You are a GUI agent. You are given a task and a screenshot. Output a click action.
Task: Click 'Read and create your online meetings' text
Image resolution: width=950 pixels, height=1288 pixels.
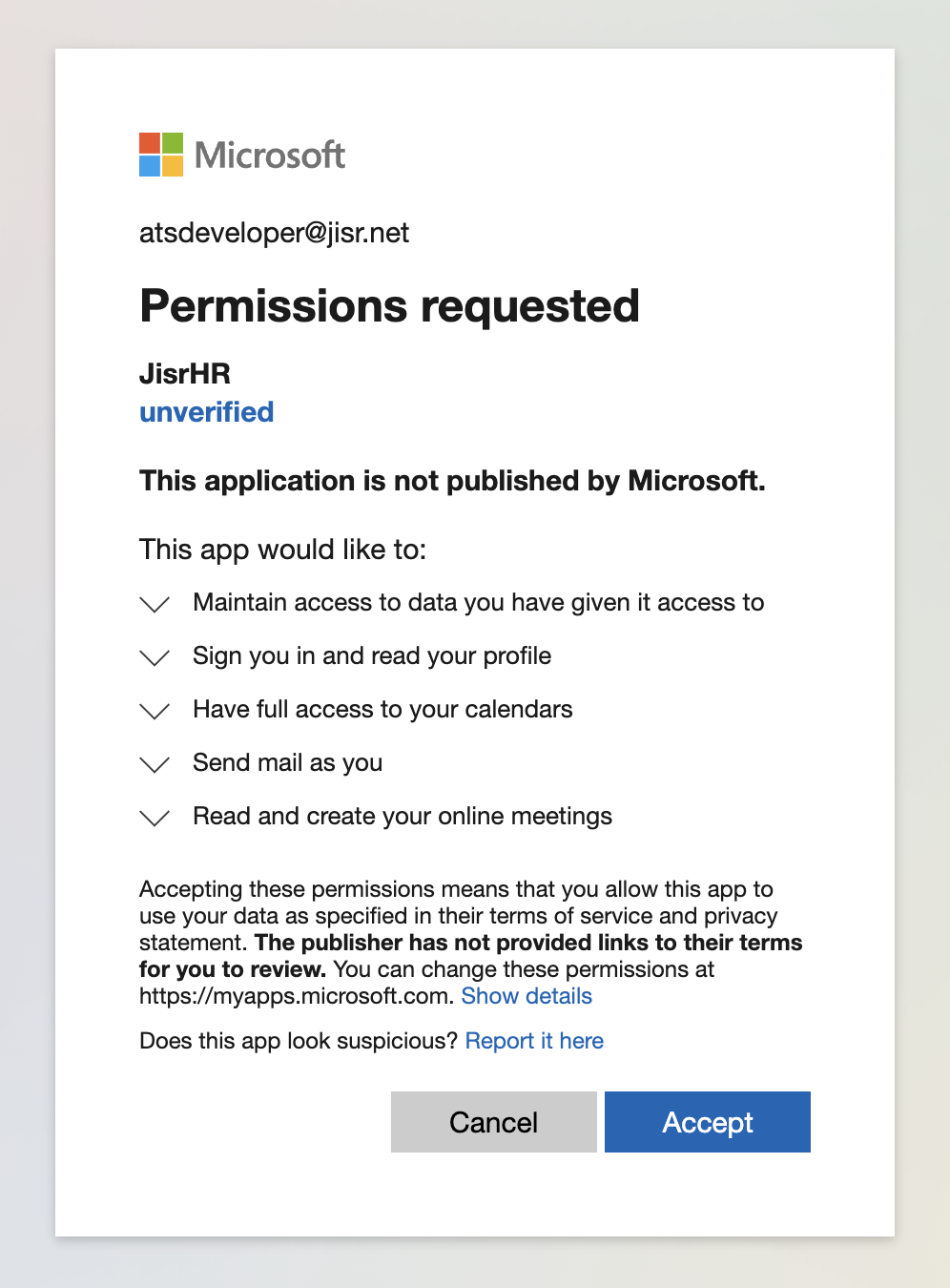403,817
